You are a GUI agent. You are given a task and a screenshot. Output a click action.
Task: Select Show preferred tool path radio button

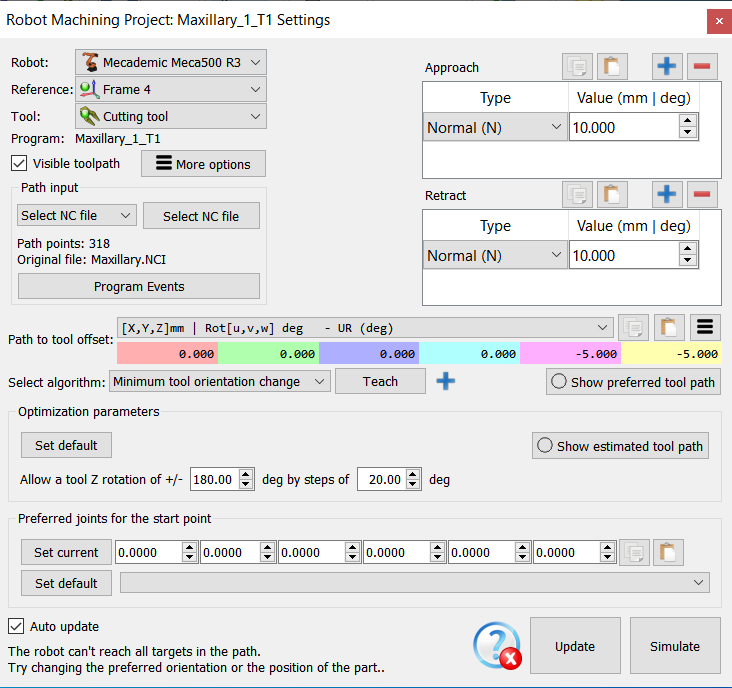[x=559, y=382]
